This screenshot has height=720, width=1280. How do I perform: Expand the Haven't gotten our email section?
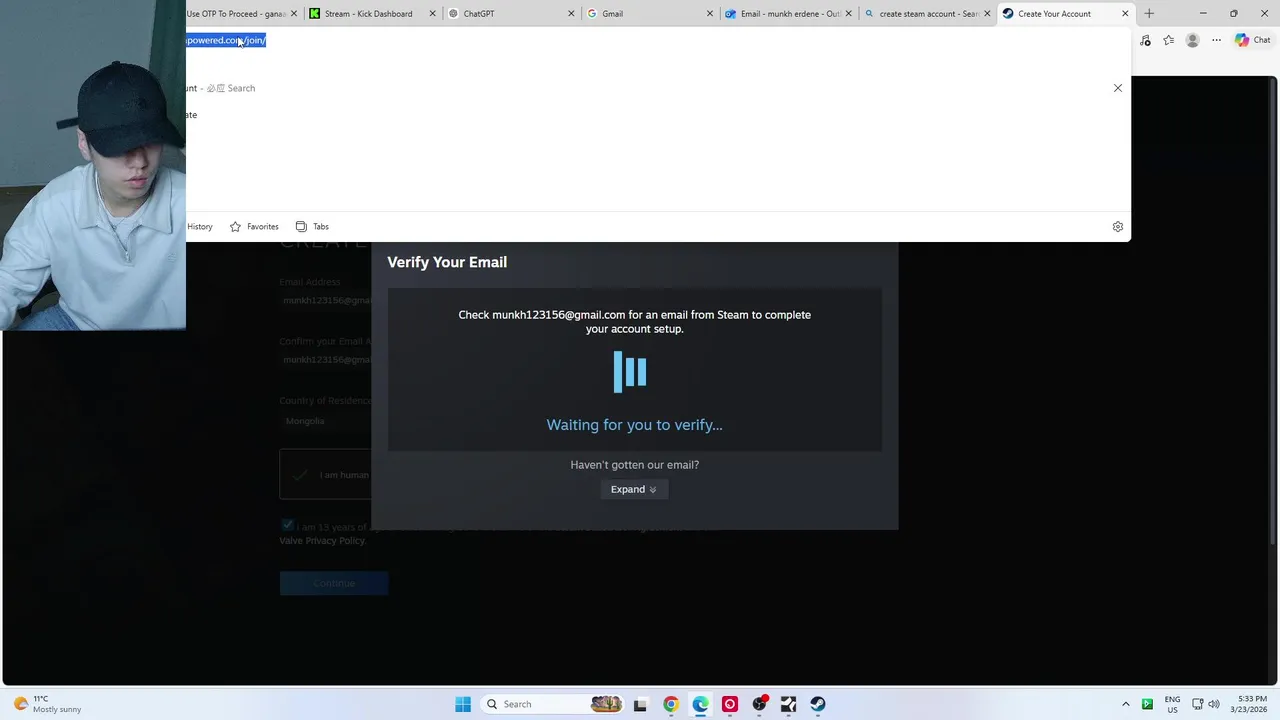(x=634, y=489)
